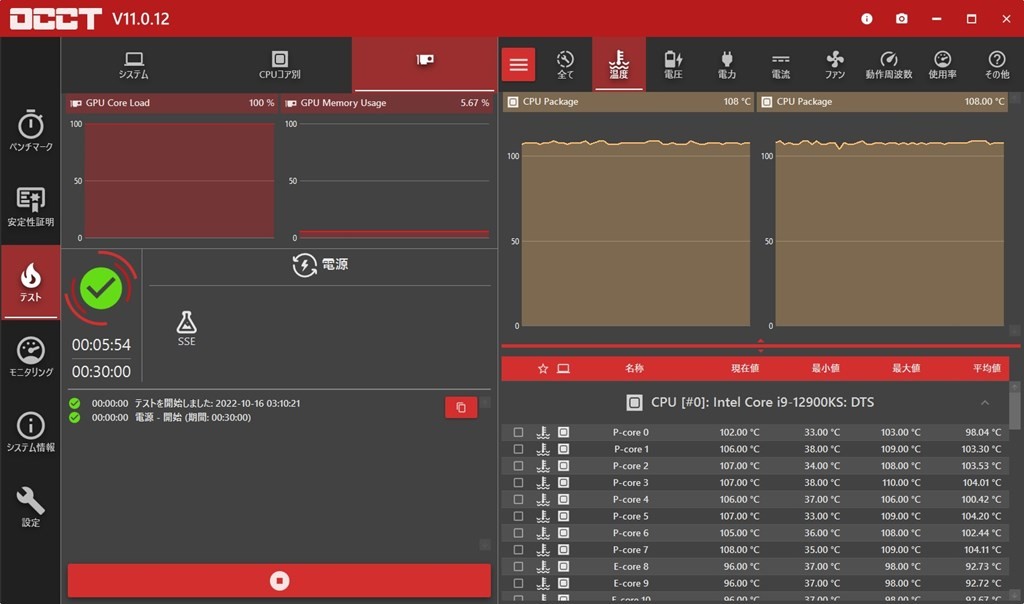Open the red hamburger menu button
The height and width of the screenshot is (604, 1024).
(x=518, y=65)
